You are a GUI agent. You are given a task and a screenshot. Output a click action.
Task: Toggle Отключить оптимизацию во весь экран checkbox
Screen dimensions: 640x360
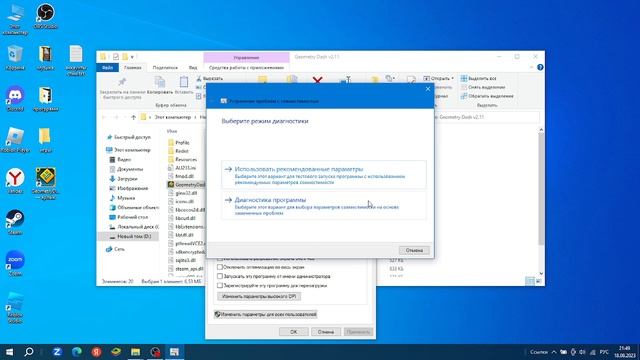coord(220,267)
